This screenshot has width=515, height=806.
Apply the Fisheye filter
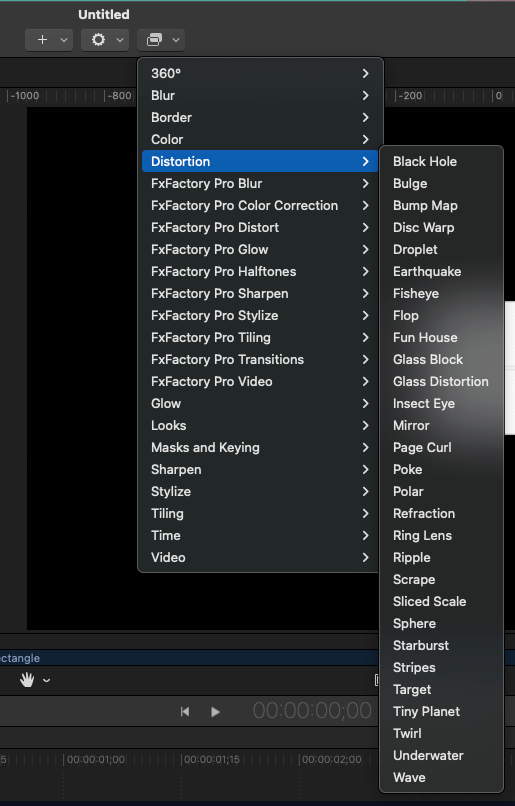pyautogui.click(x=441, y=294)
